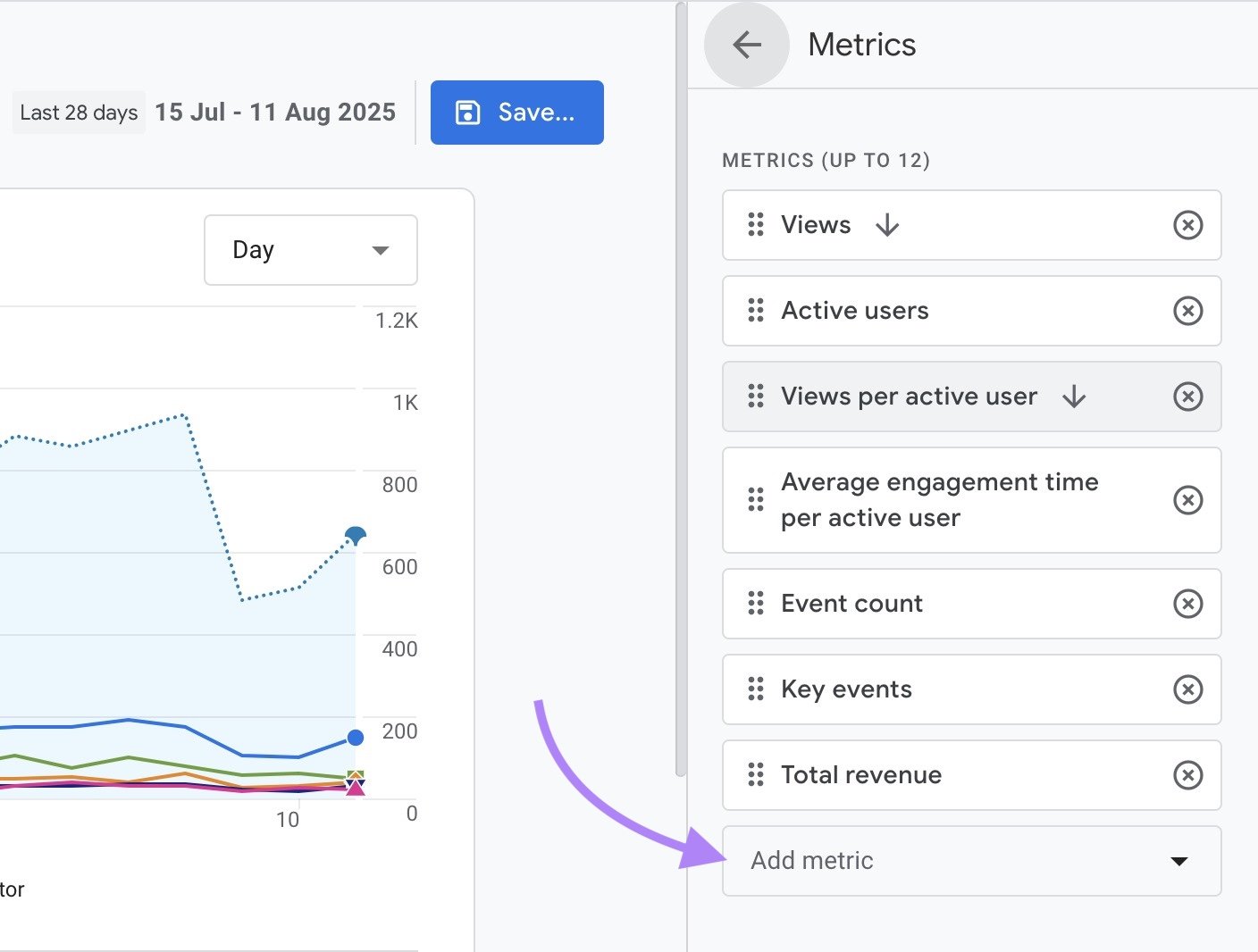1258x952 pixels.
Task: Remove the Views metric with its X icon
Action: (x=1187, y=226)
